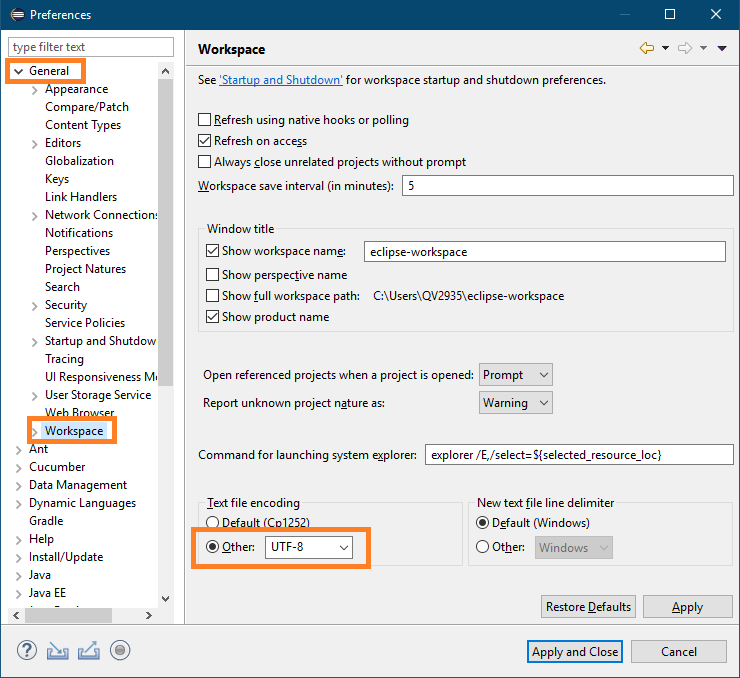Open the 'Startup and Shutdown' link
The height and width of the screenshot is (678, 740).
click(x=281, y=80)
